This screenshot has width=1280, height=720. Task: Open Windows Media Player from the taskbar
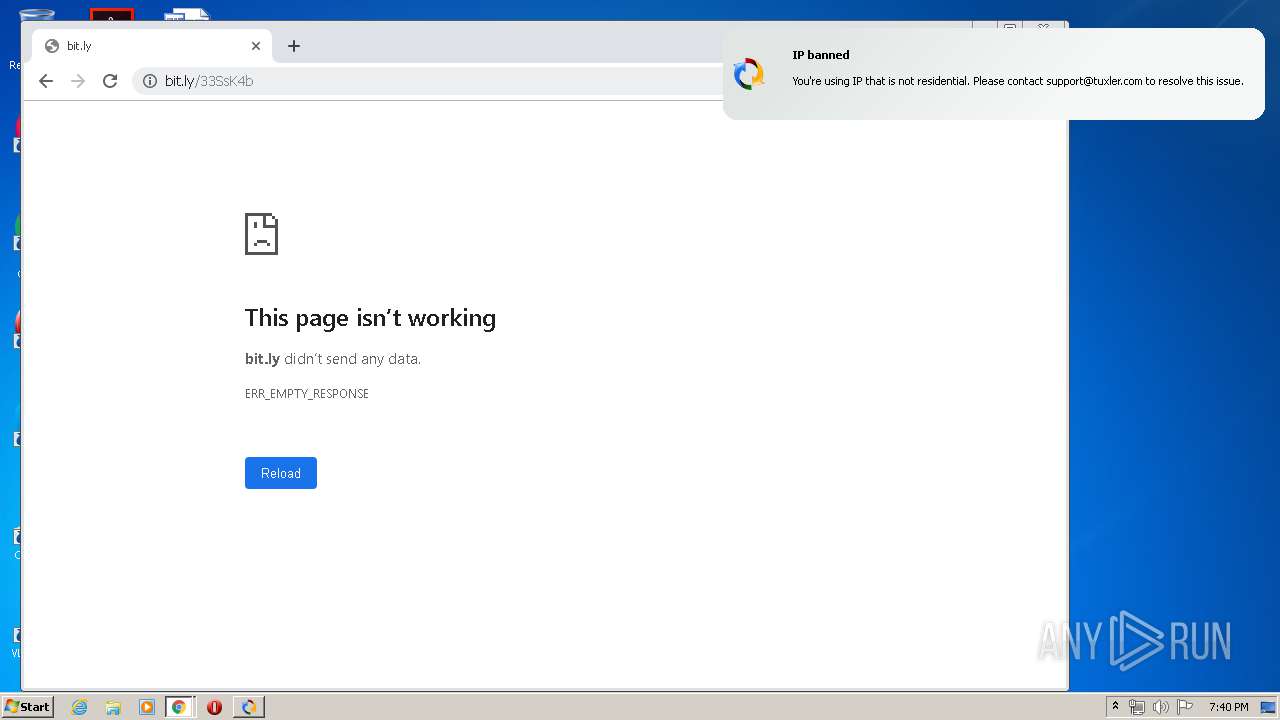coord(146,707)
